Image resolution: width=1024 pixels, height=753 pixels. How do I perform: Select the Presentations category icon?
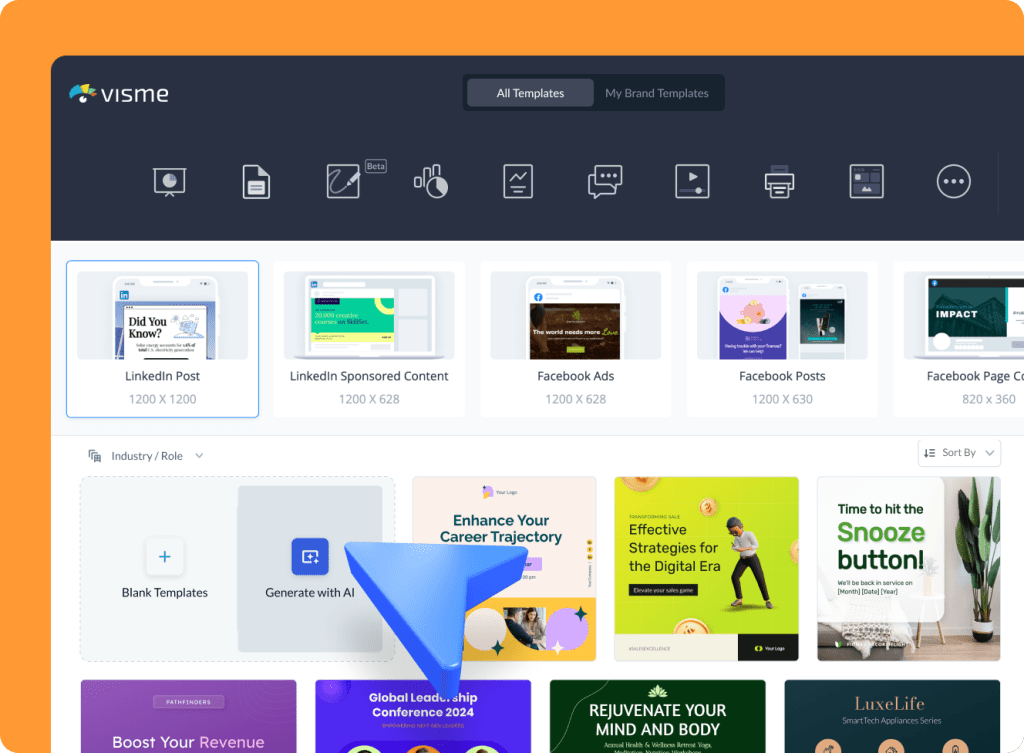coord(169,181)
